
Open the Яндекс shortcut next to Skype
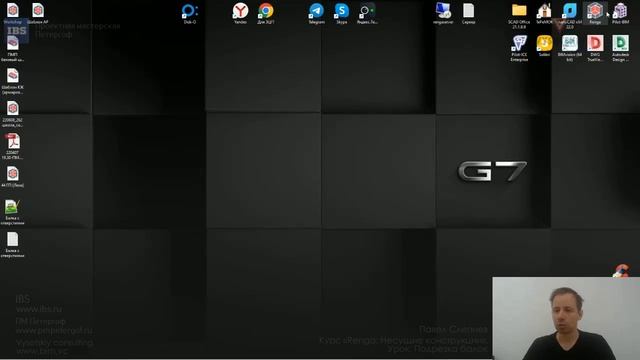coord(367,11)
